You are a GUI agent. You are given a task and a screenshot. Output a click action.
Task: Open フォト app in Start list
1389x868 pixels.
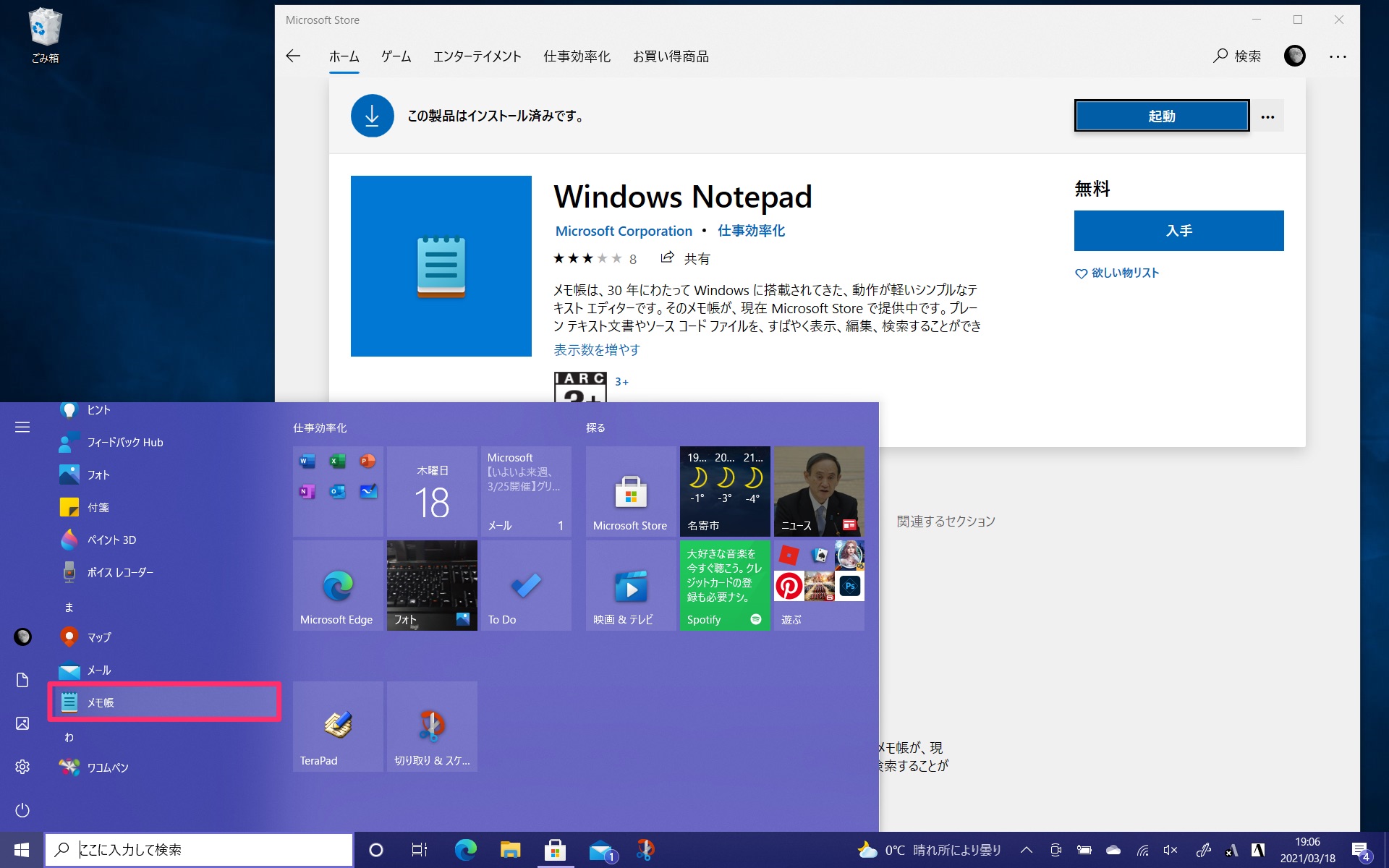click(x=164, y=475)
